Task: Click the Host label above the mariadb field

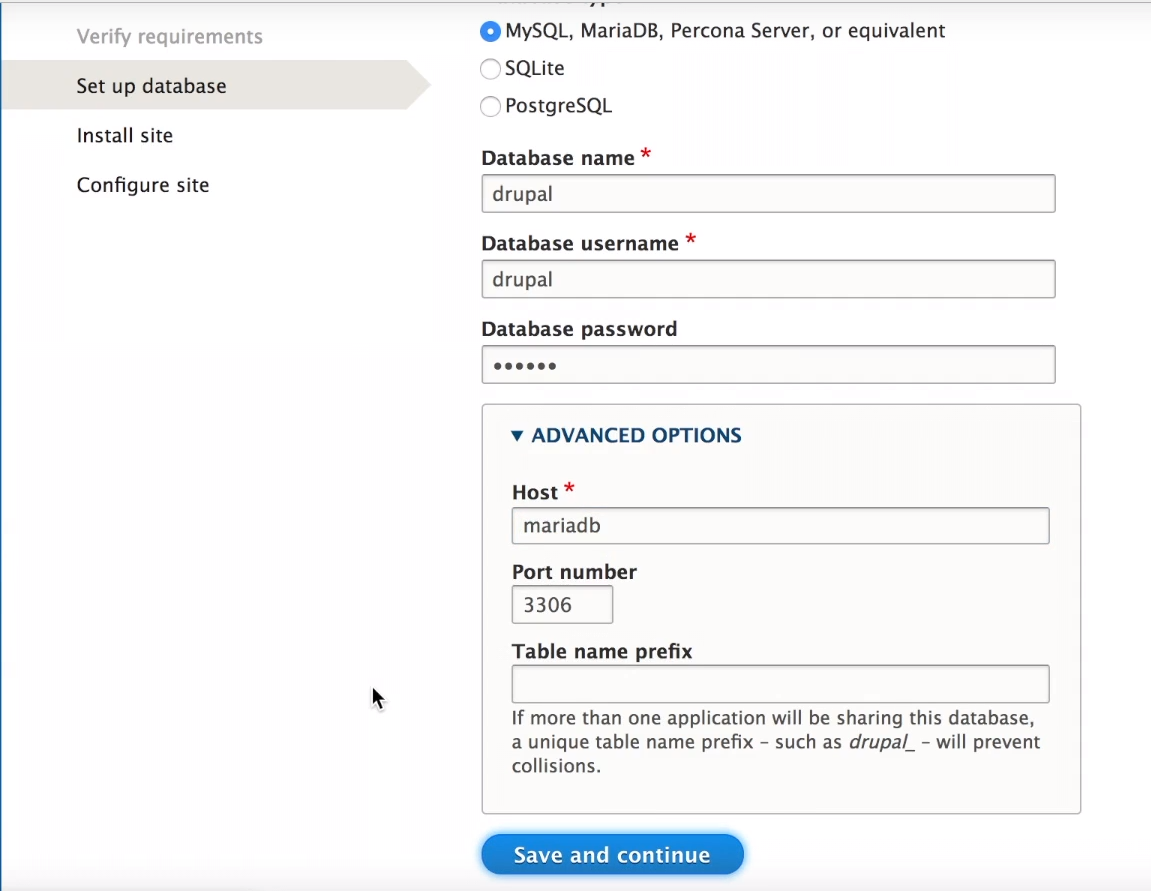Action: pyautogui.click(x=532, y=492)
